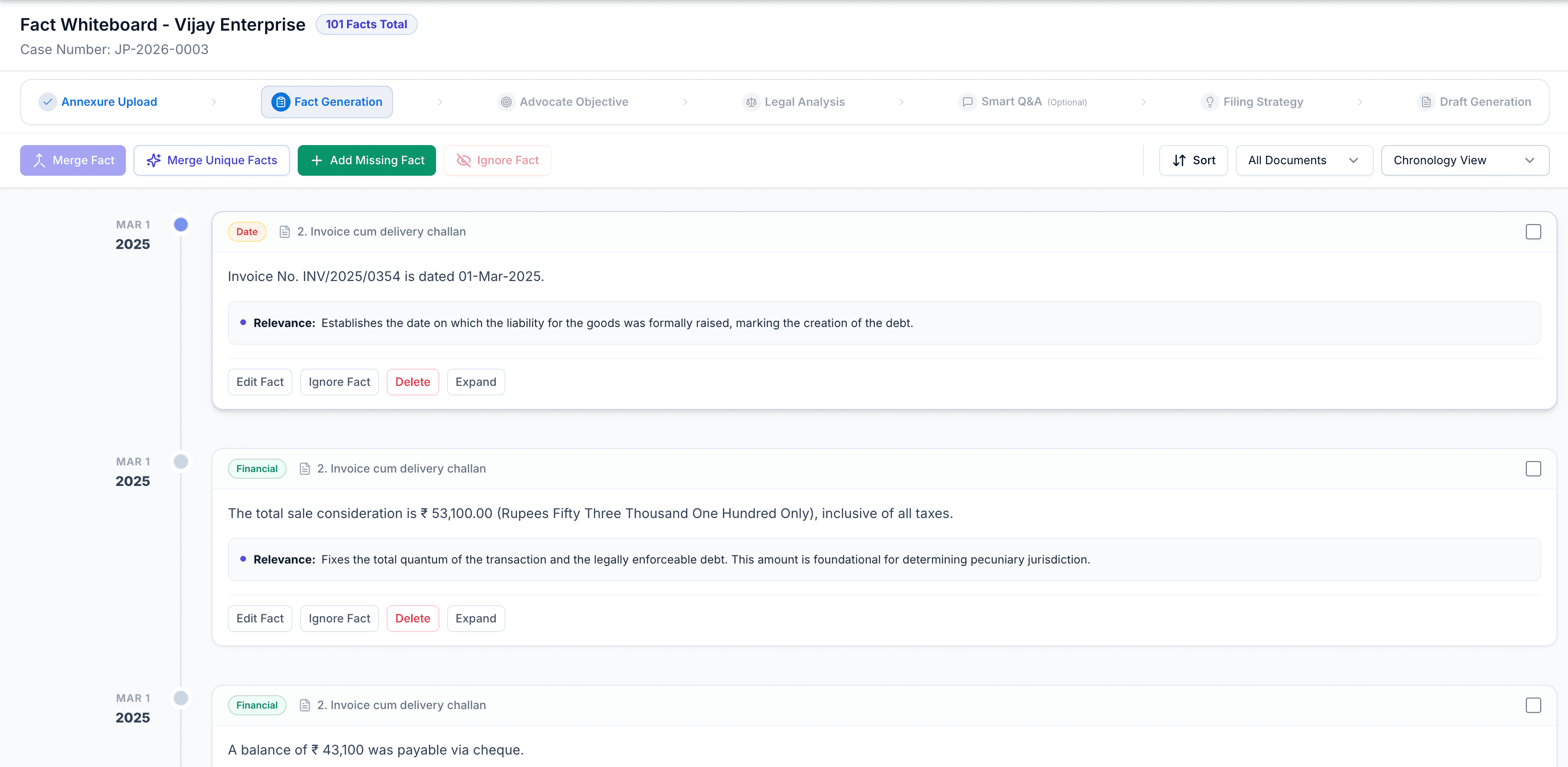Image resolution: width=1568 pixels, height=767 pixels.
Task: Click the orange Date category tag
Action: [x=246, y=232]
